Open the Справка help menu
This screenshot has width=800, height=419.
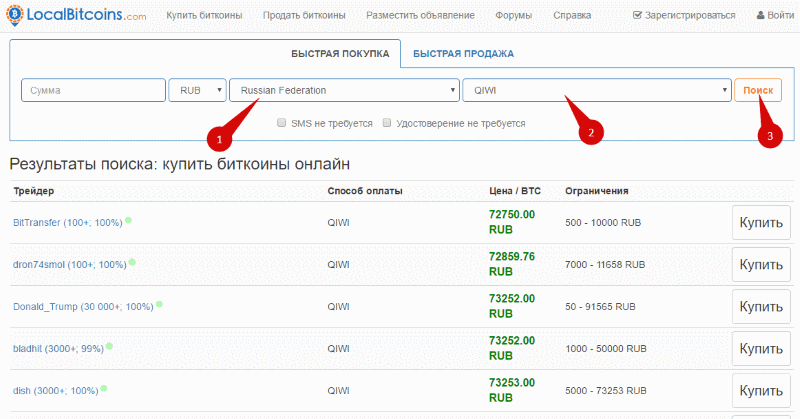click(572, 15)
